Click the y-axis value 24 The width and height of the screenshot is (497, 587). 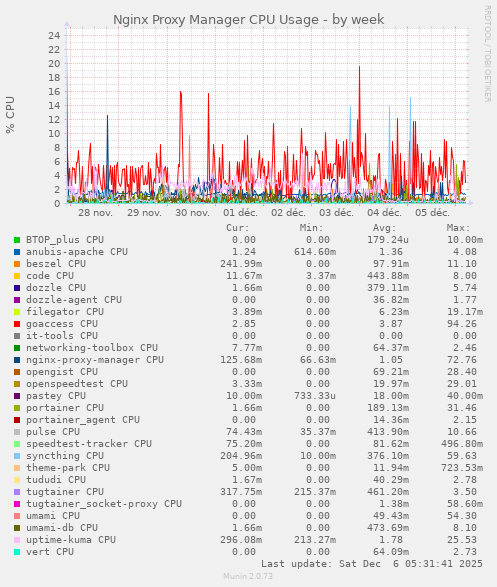(54, 36)
